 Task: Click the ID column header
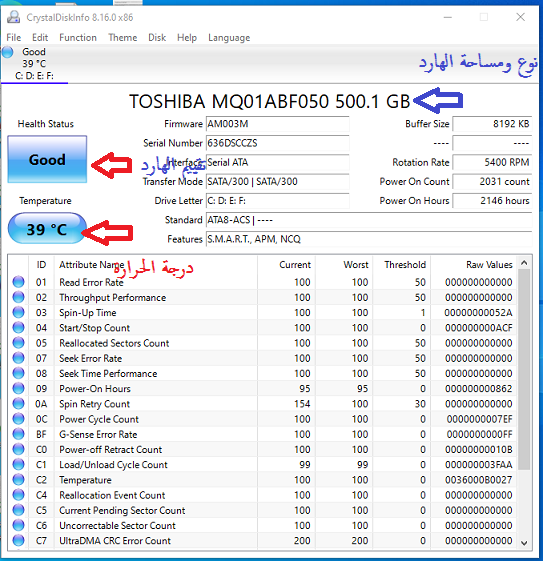coord(41,265)
